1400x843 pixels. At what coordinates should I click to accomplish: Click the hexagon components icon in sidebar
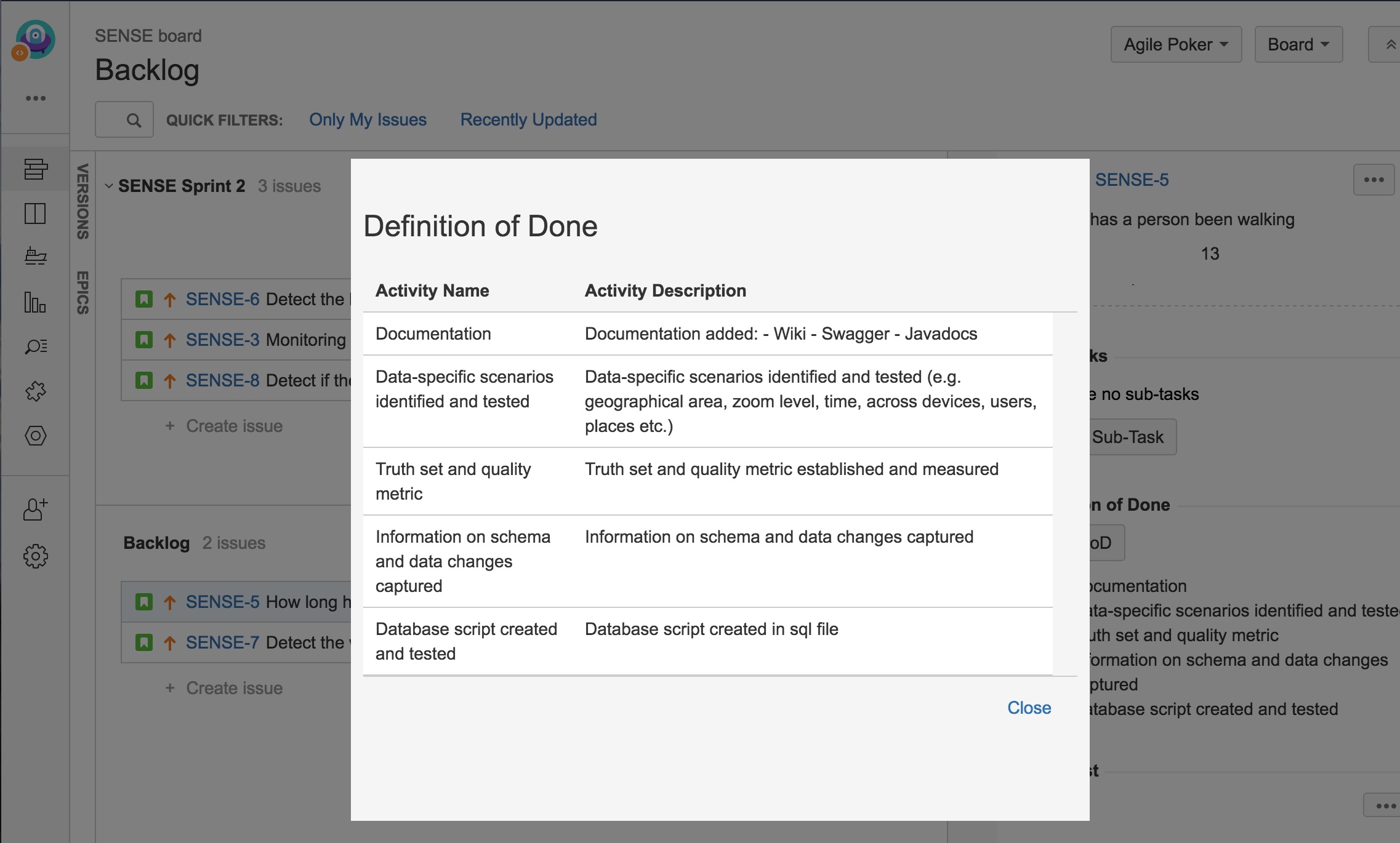tap(35, 436)
